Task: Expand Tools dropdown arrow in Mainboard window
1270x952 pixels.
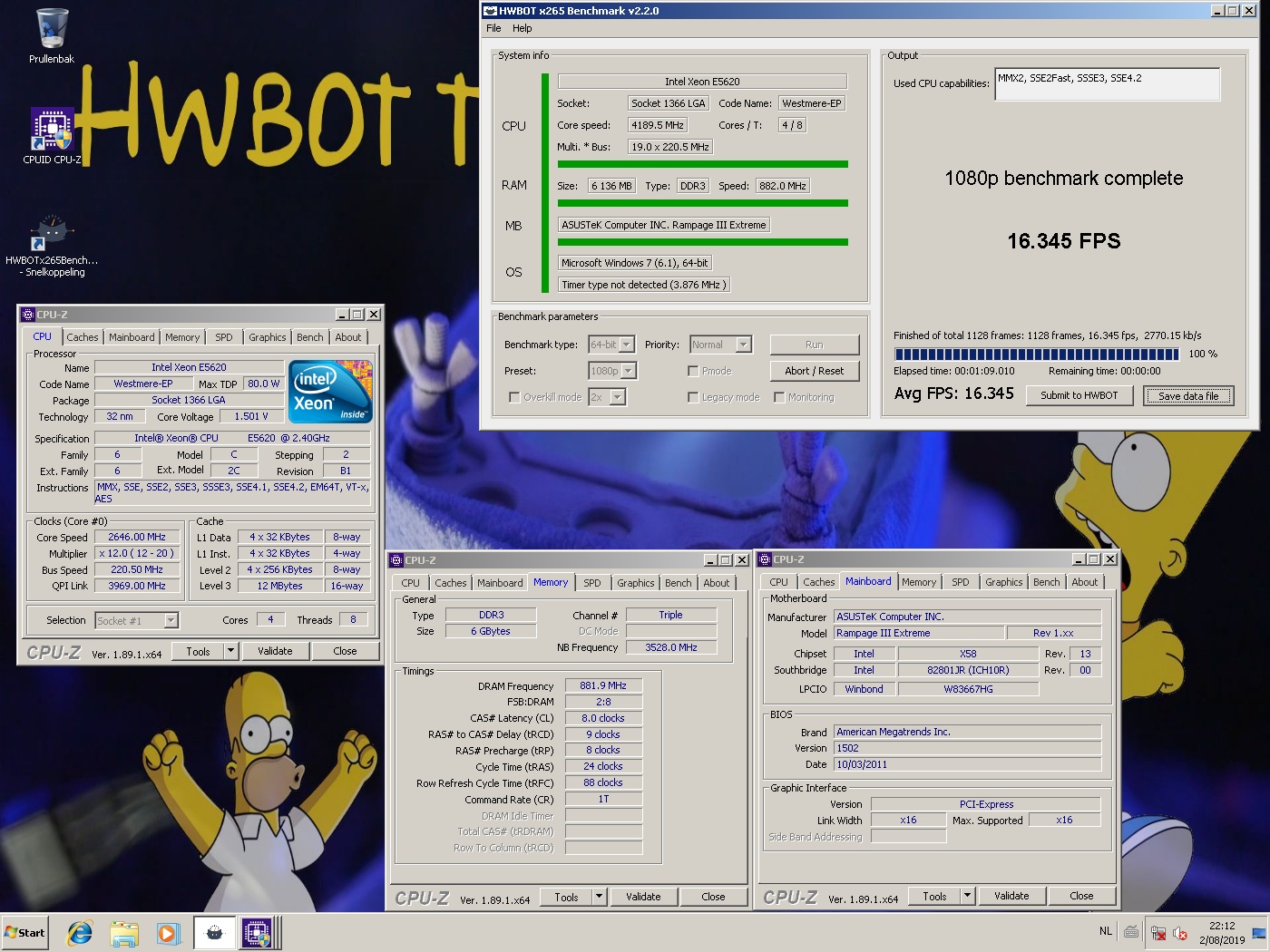Action: [x=968, y=896]
